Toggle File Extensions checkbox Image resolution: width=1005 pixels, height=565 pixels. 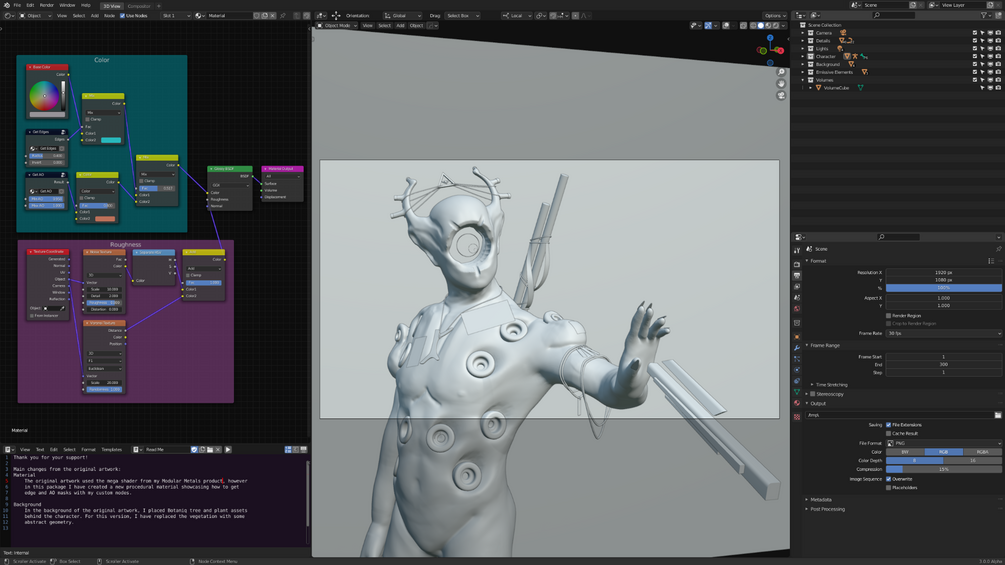(888, 425)
